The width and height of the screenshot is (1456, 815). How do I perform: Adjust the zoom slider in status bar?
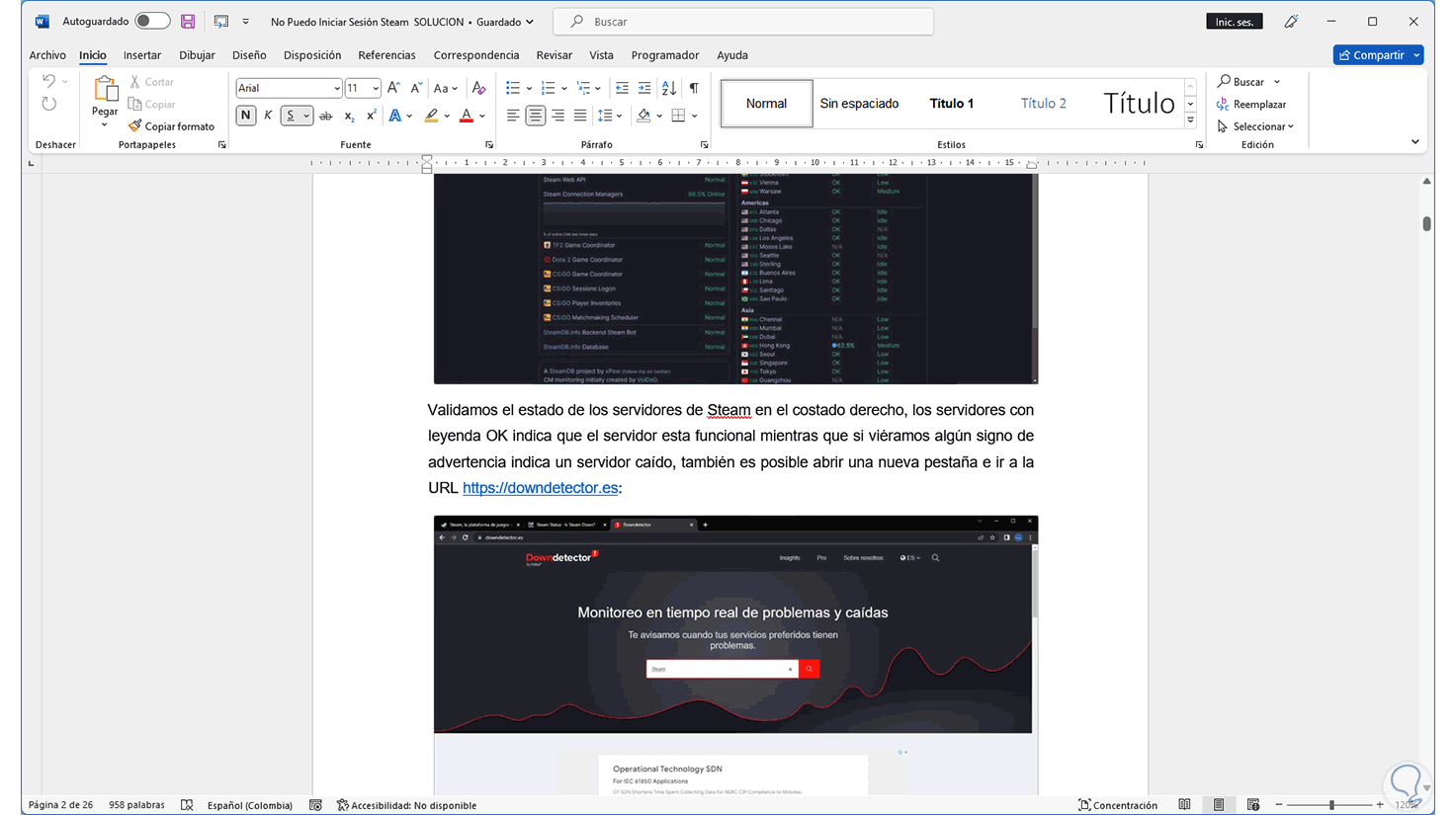tap(1330, 805)
